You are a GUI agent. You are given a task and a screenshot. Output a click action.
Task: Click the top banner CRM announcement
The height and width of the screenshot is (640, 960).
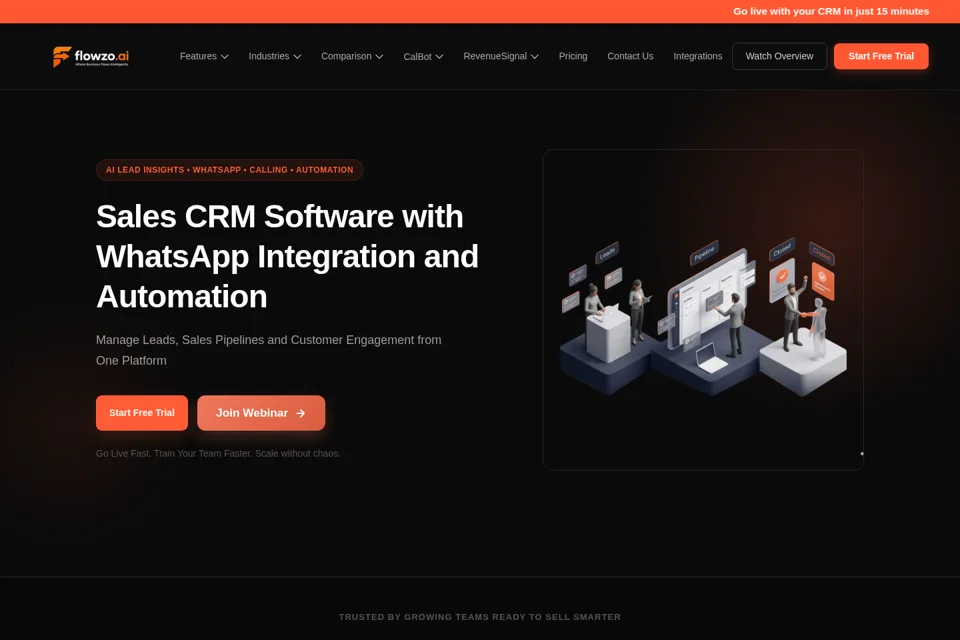(831, 11)
